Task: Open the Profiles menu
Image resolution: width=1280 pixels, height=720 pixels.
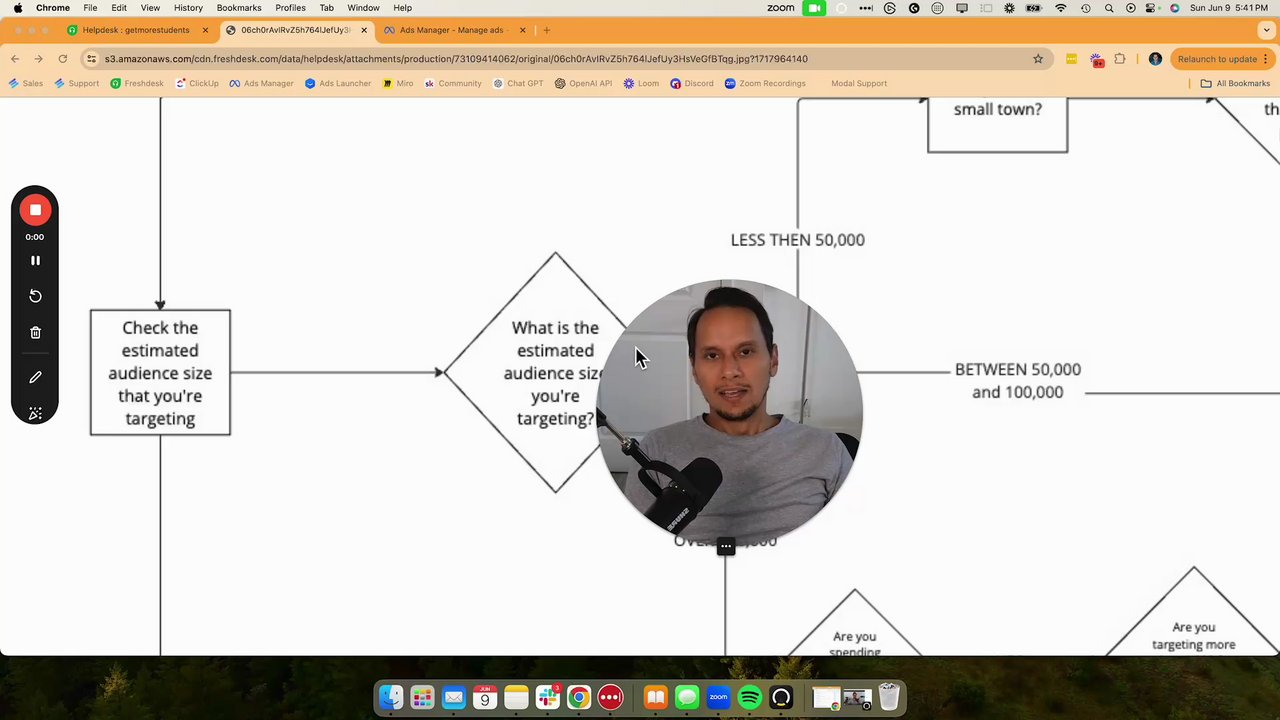Action: coord(290,8)
